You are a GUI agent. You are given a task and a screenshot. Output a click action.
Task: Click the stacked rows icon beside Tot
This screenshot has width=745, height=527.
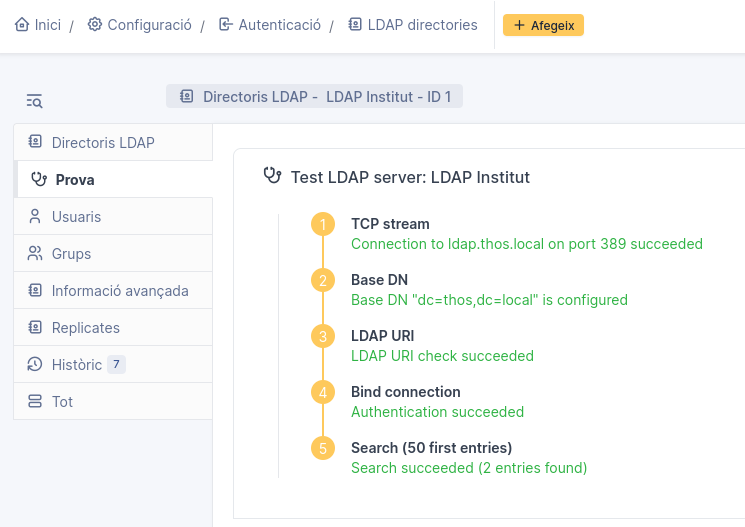click(35, 401)
